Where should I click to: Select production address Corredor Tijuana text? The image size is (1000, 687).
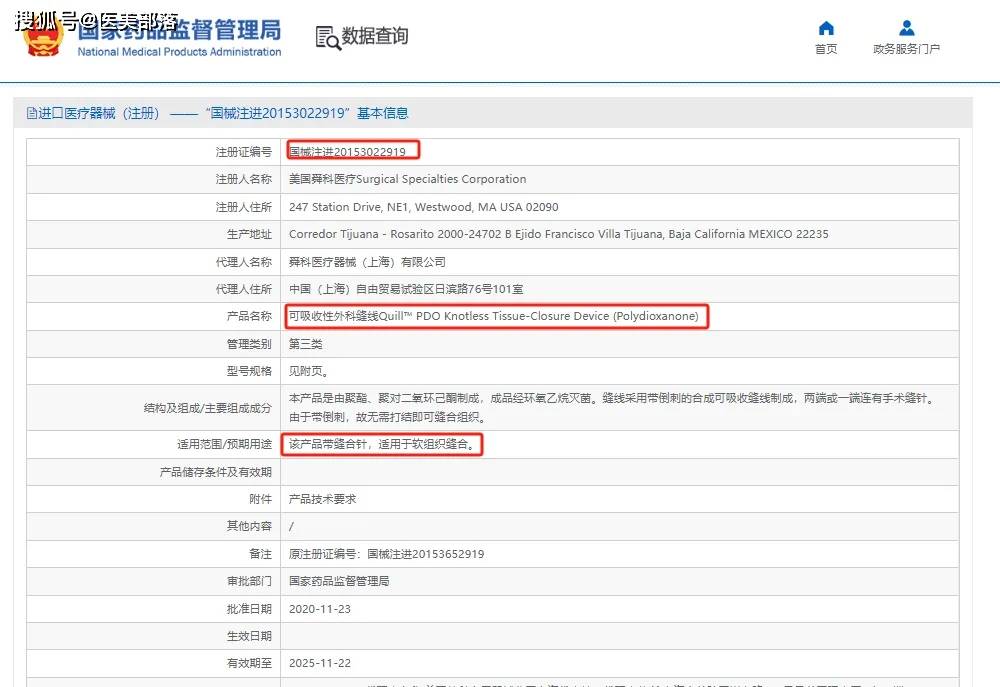coord(559,234)
